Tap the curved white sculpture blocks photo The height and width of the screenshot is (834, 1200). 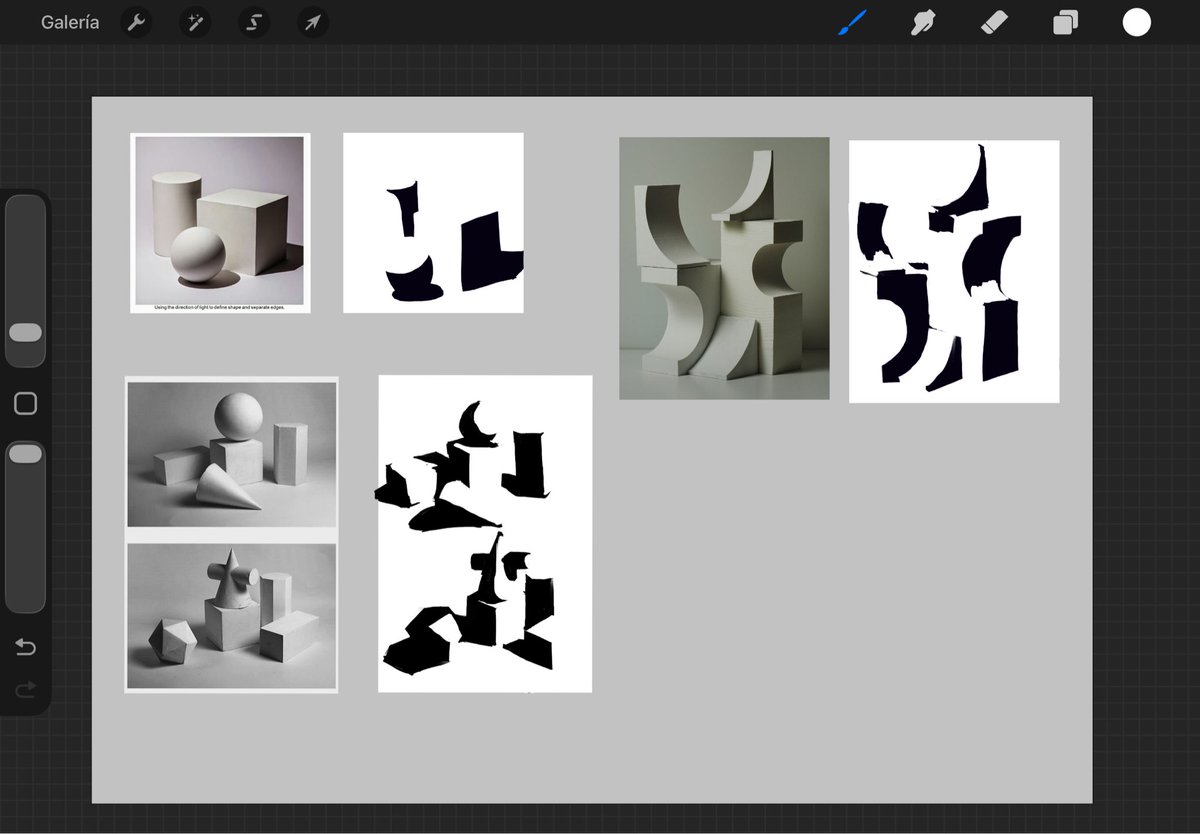tap(724, 268)
